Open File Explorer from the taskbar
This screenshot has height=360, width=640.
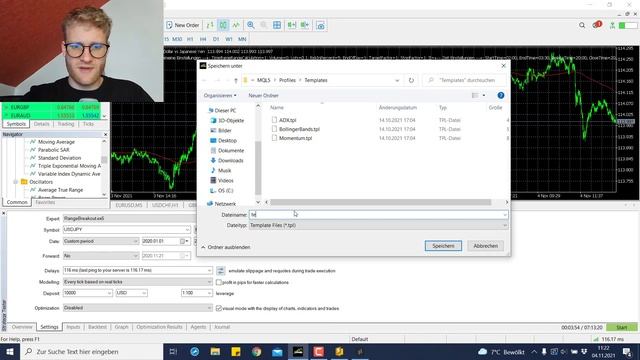[x=215, y=351]
